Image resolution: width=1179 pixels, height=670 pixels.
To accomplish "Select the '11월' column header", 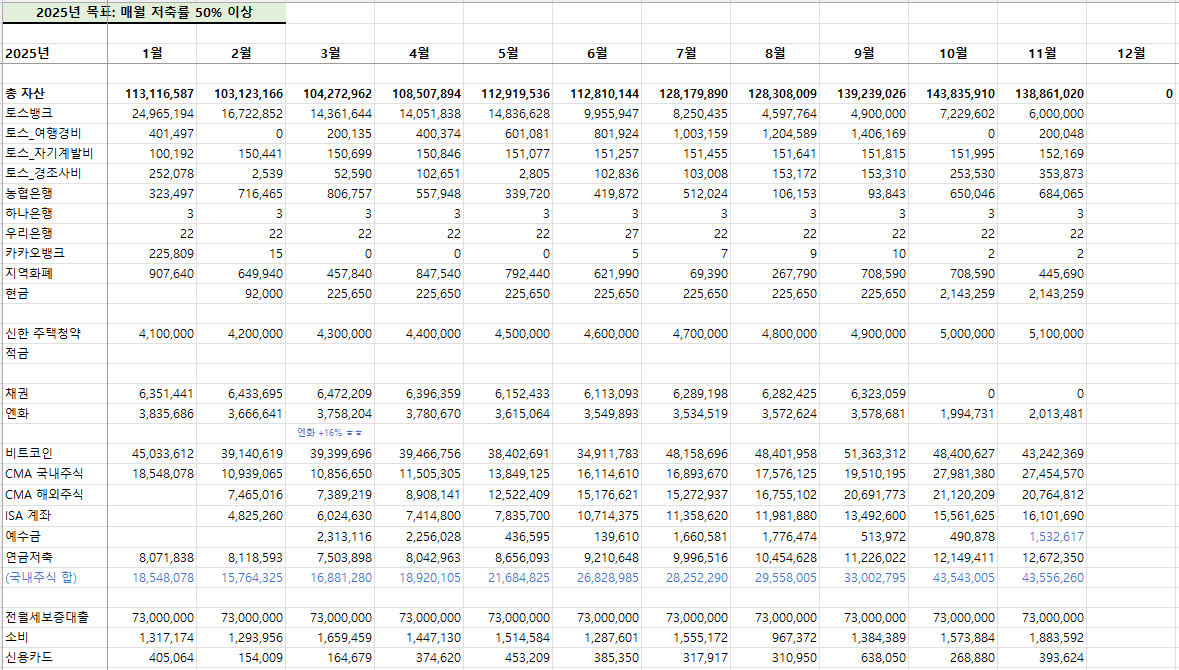I will [1042, 53].
